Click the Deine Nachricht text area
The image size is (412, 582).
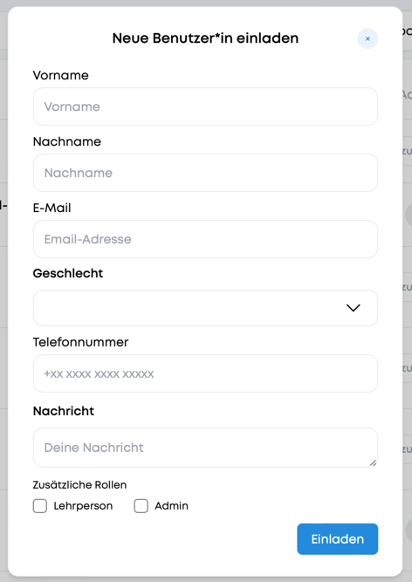(205, 447)
